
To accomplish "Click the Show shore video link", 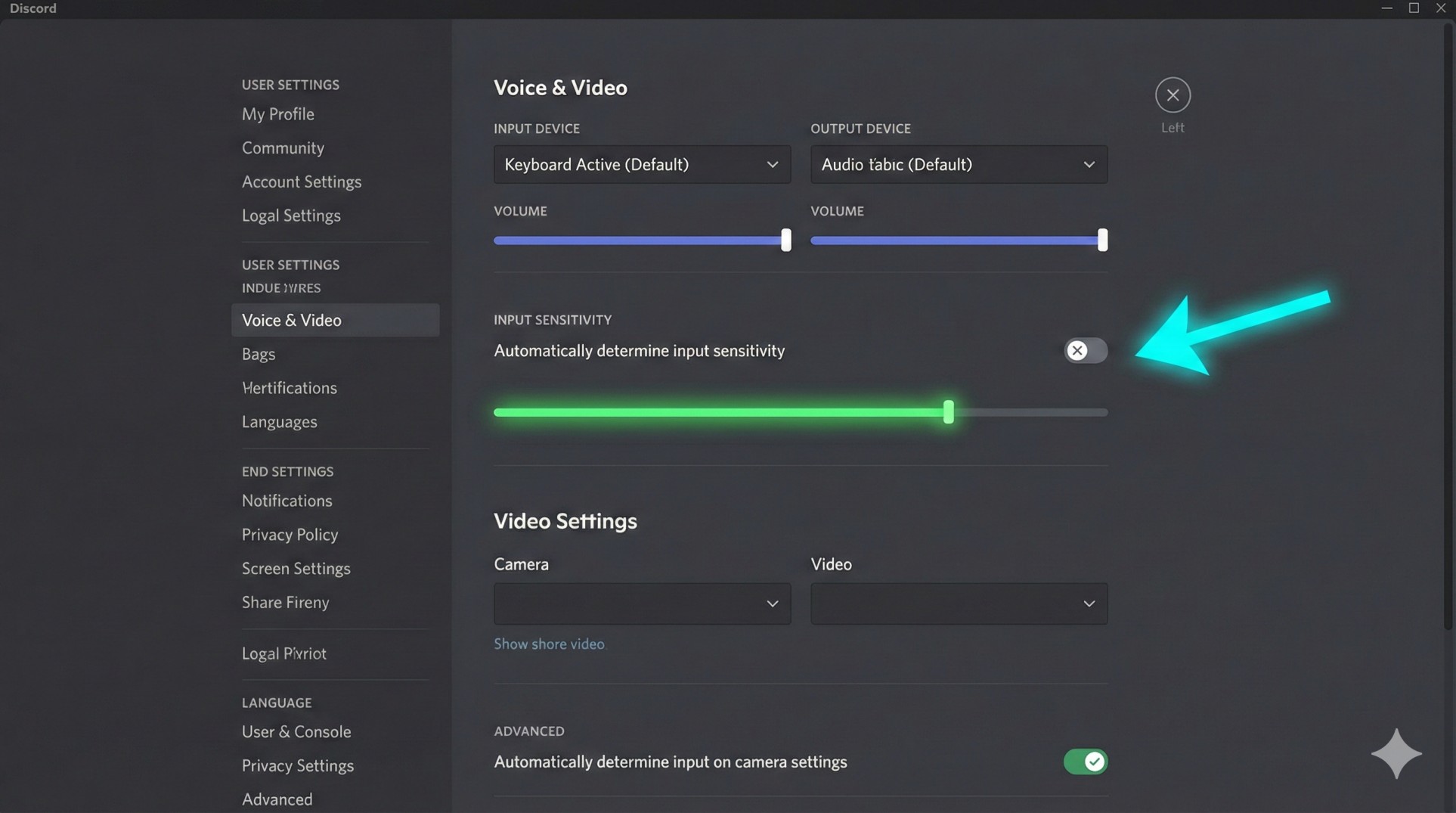I will (549, 644).
